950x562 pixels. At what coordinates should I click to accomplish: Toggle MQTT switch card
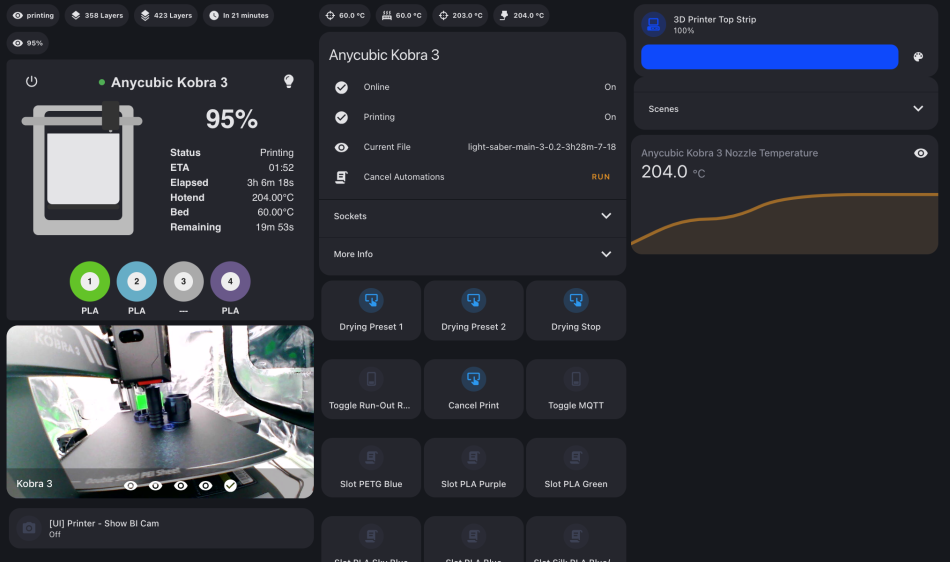[576, 389]
